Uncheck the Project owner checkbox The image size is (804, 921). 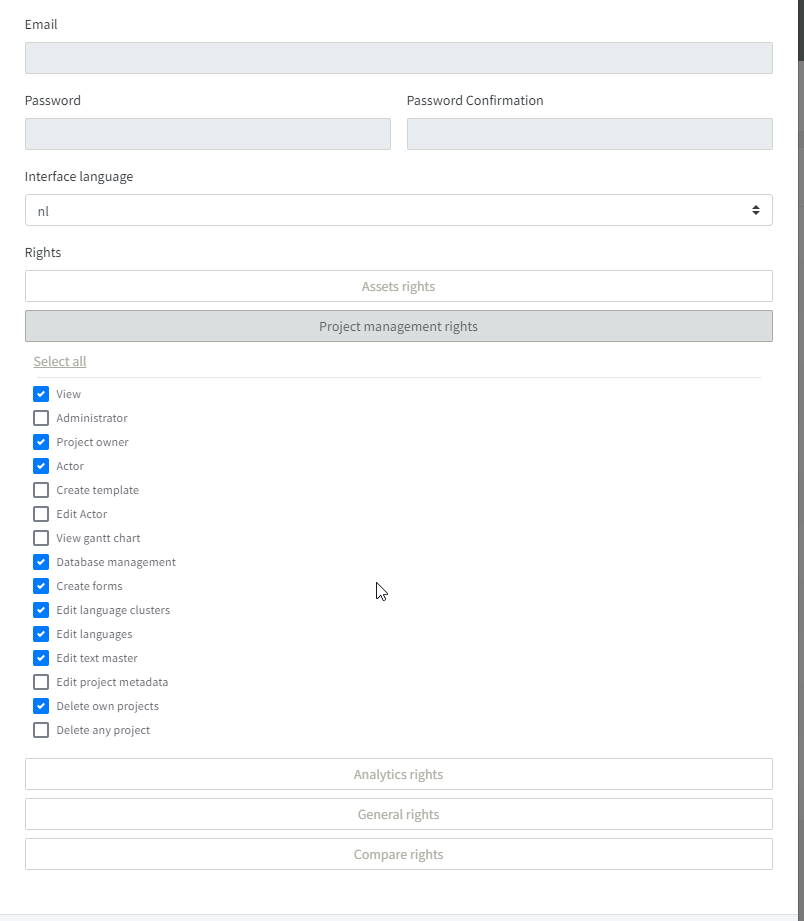(x=41, y=442)
